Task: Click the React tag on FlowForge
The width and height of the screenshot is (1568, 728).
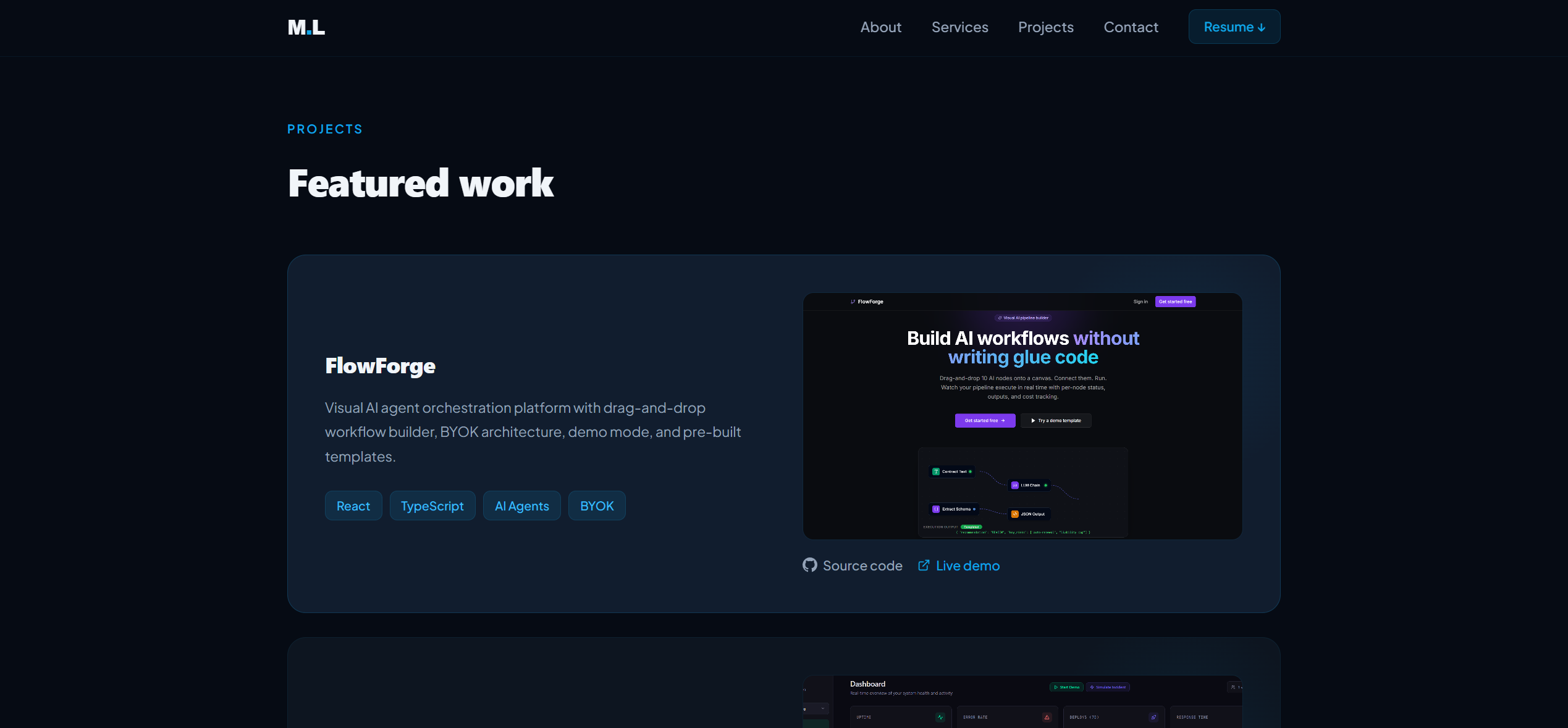Action: coord(353,506)
